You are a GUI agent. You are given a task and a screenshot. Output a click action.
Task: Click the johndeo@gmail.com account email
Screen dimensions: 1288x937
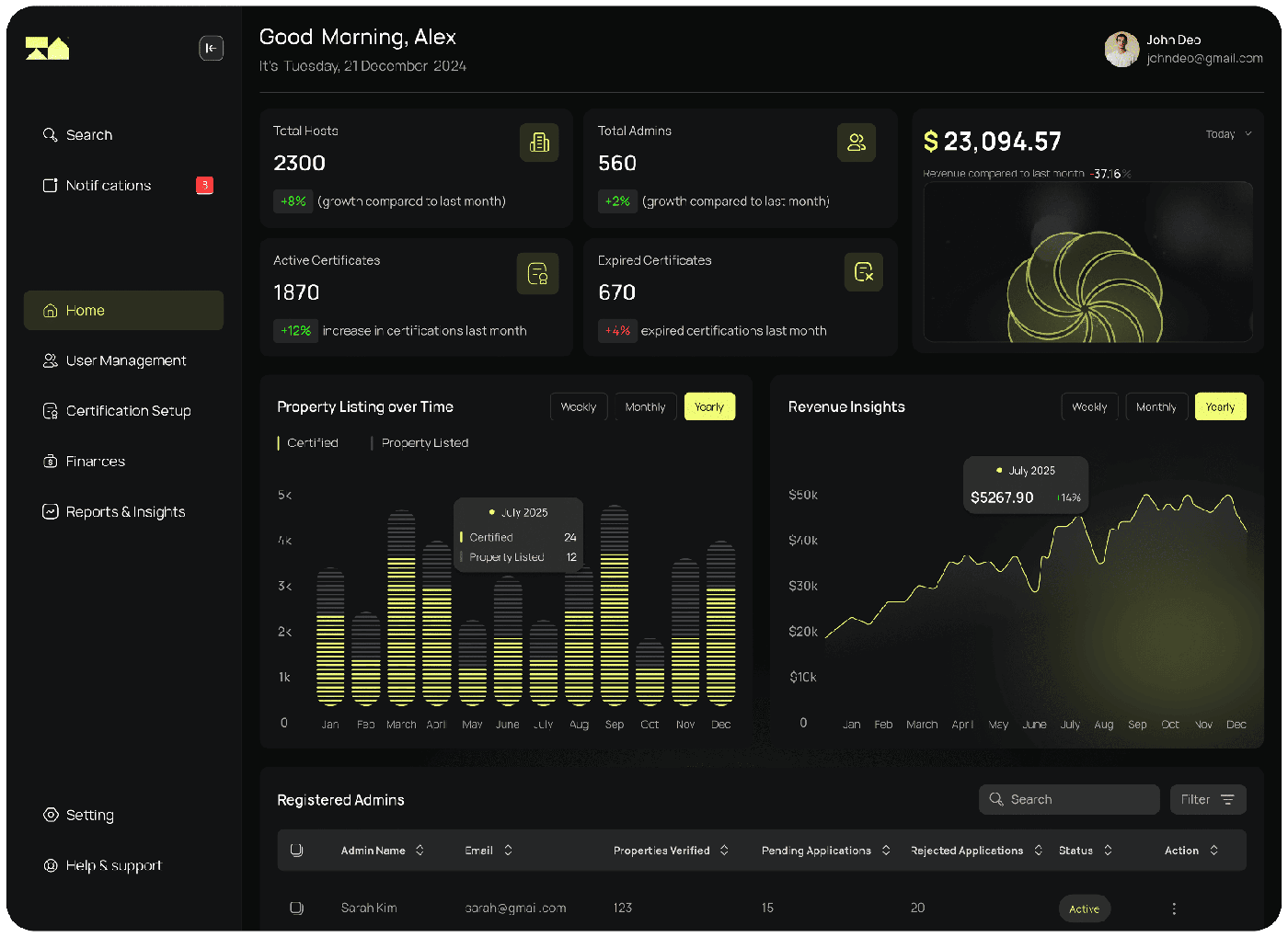(x=1204, y=58)
